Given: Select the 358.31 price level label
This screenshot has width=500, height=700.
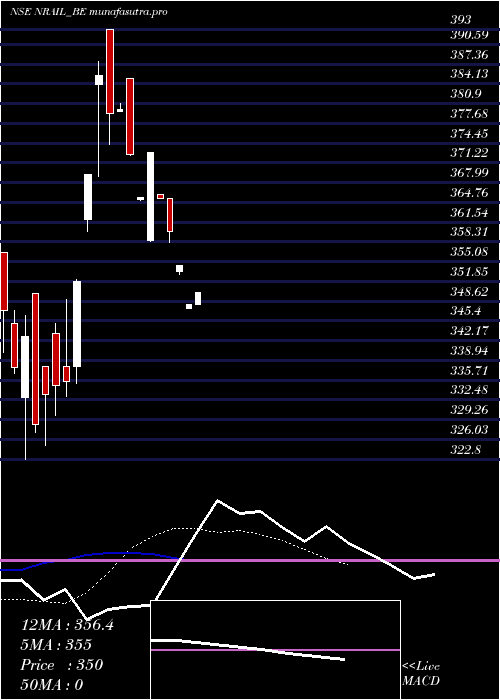Looking at the screenshot, I should (x=469, y=232).
